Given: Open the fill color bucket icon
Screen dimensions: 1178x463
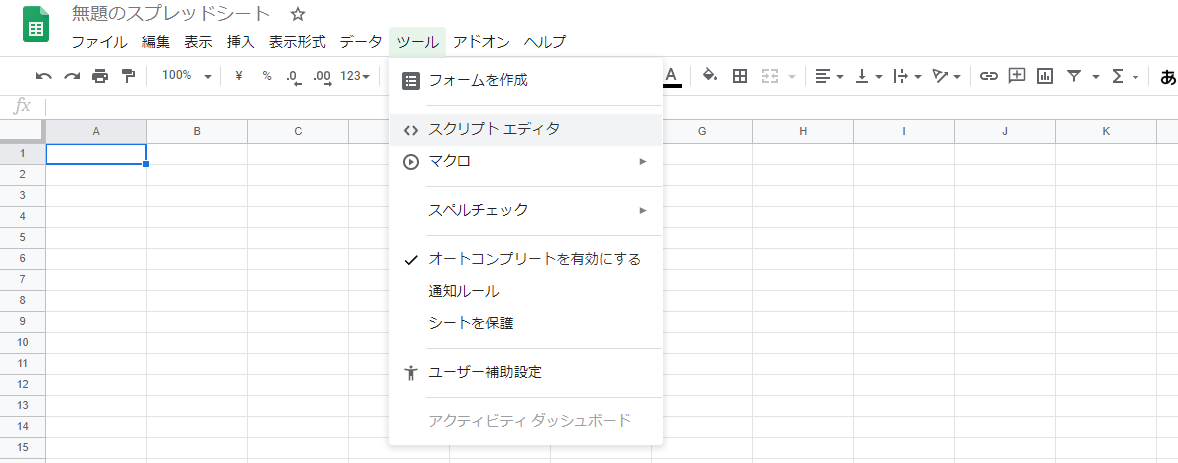Looking at the screenshot, I should click(x=710, y=76).
